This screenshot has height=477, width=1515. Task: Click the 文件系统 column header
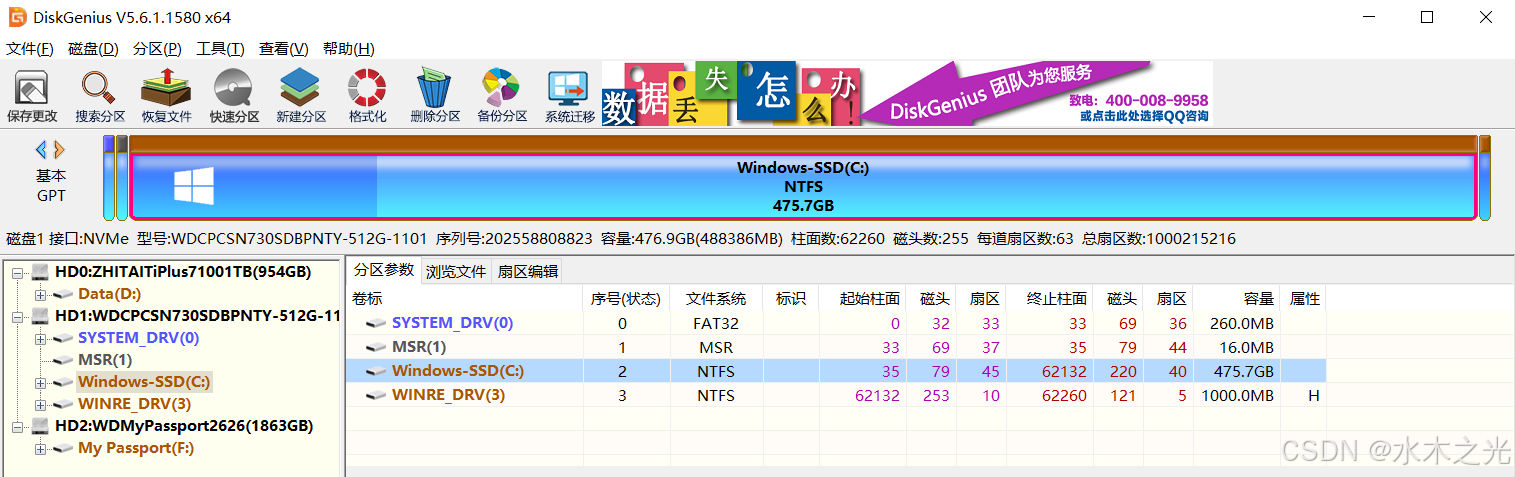[716, 299]
